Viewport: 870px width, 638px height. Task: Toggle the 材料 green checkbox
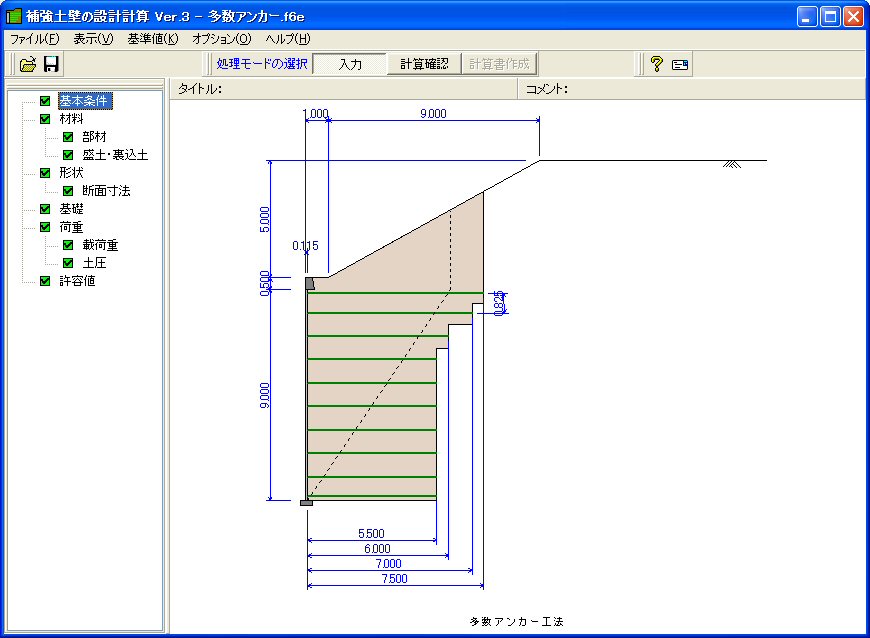45,119
